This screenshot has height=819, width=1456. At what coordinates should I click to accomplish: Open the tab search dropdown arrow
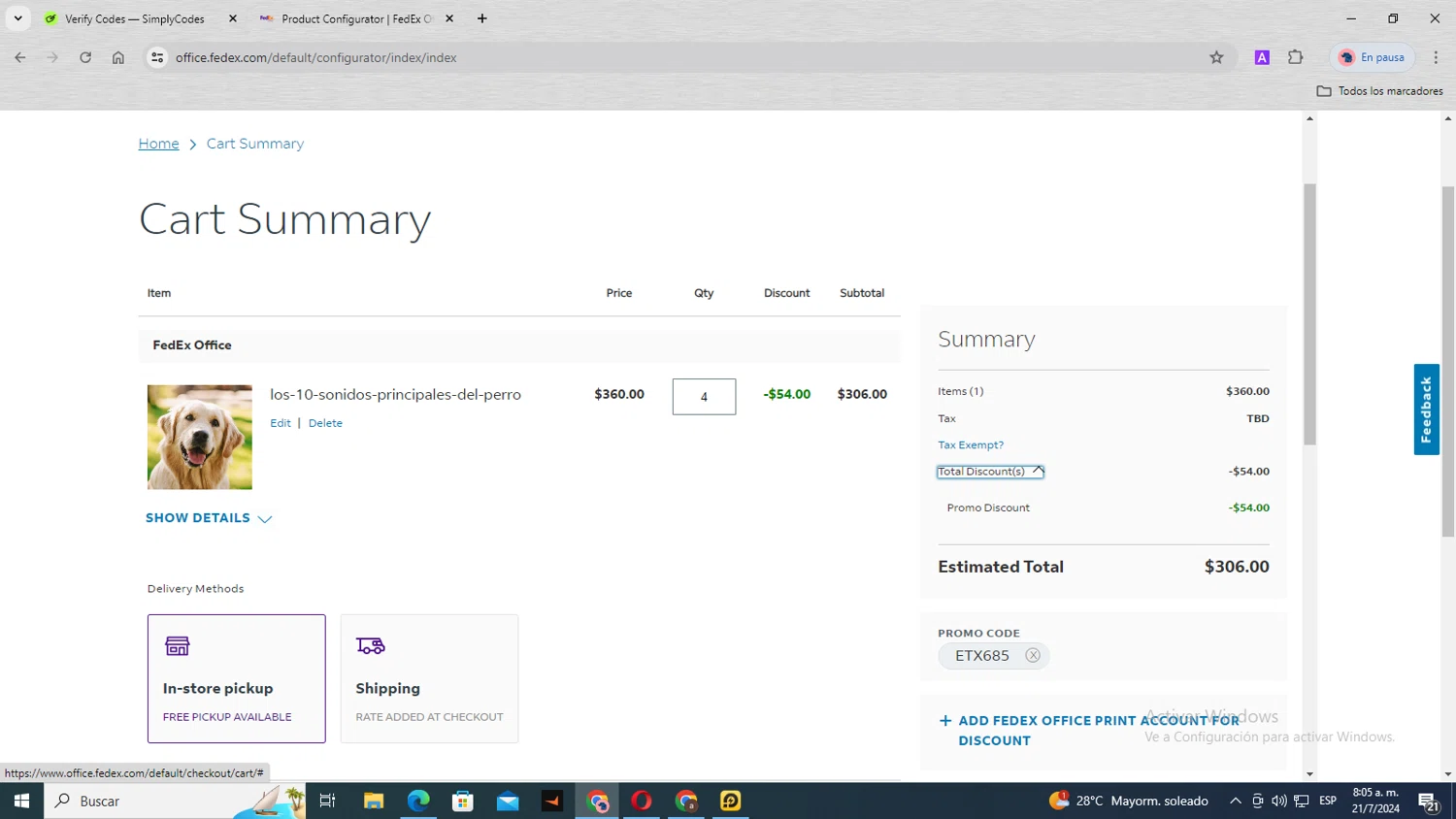(17, 18)
